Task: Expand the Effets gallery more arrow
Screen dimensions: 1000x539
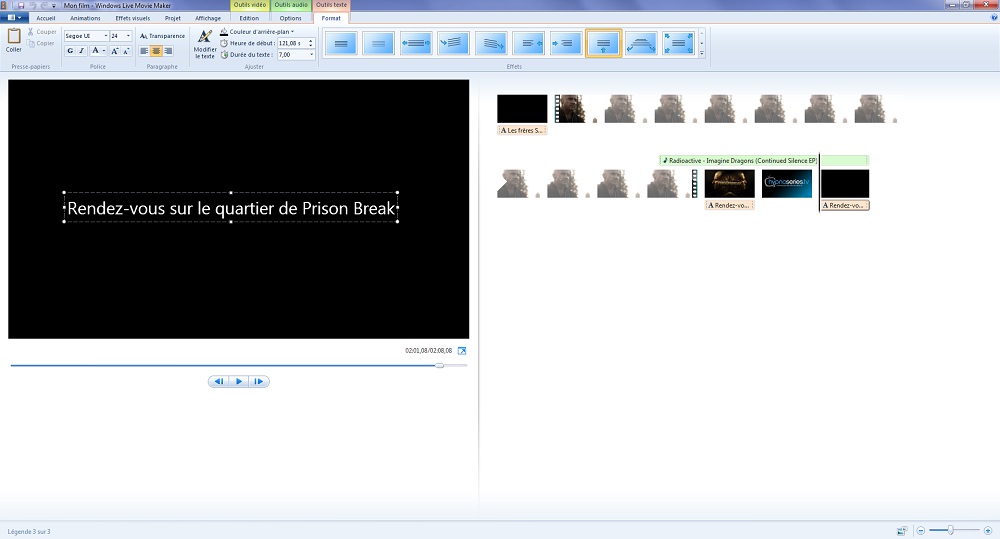Action: [x=702, y=54]
